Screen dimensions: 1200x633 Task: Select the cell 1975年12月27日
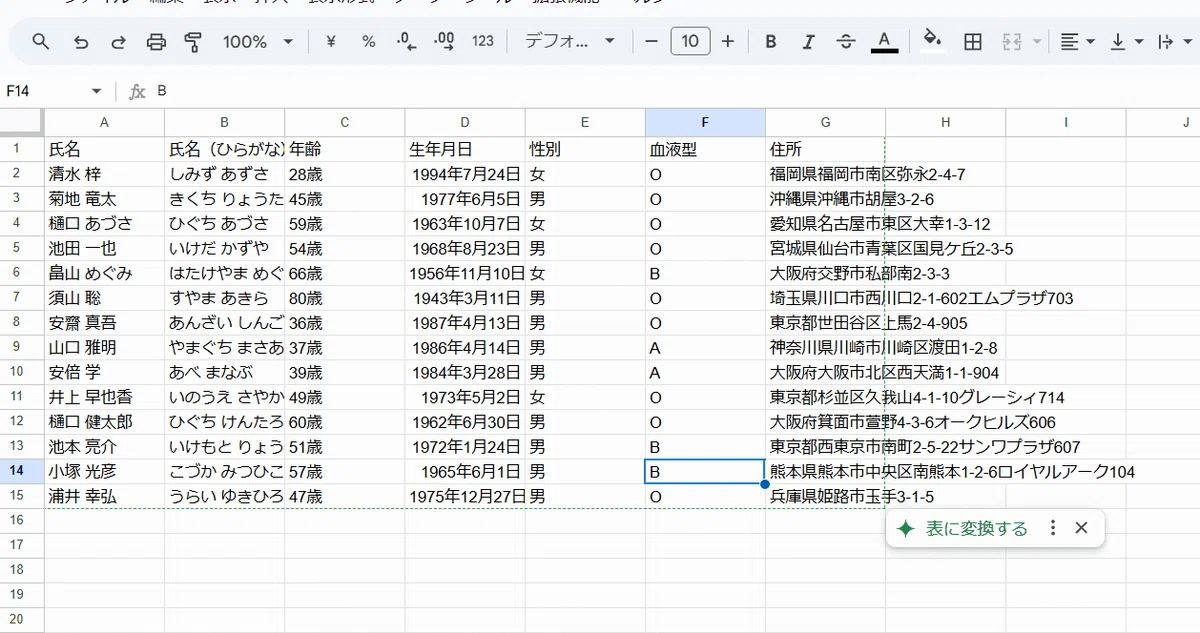point(465,496)
